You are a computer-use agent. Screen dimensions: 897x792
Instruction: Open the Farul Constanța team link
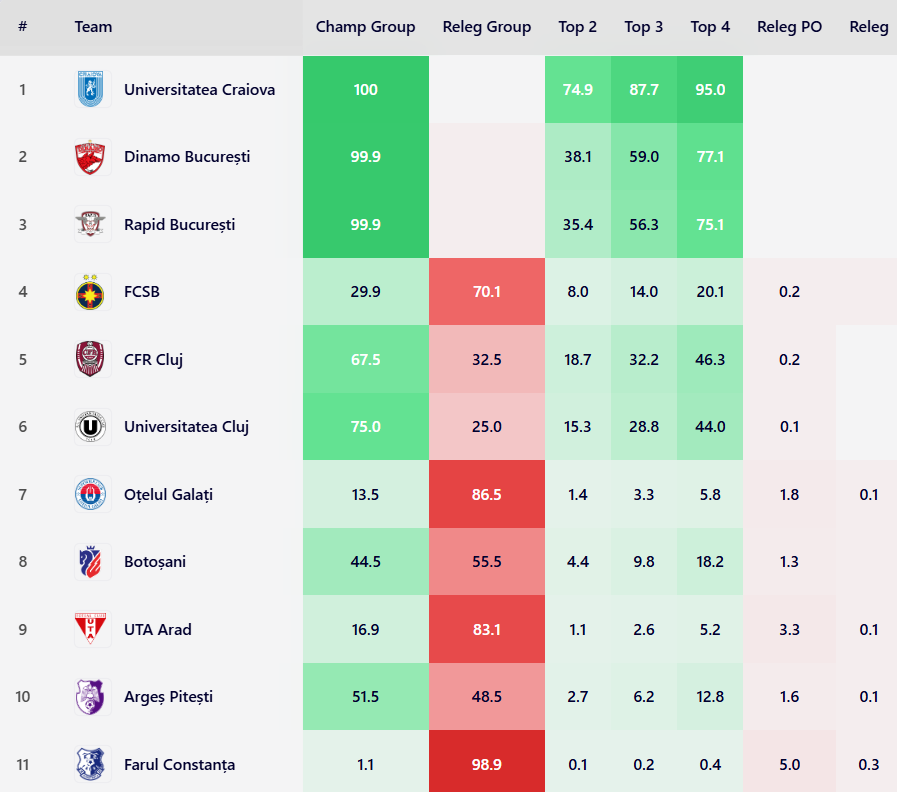(x=179, y=765)
